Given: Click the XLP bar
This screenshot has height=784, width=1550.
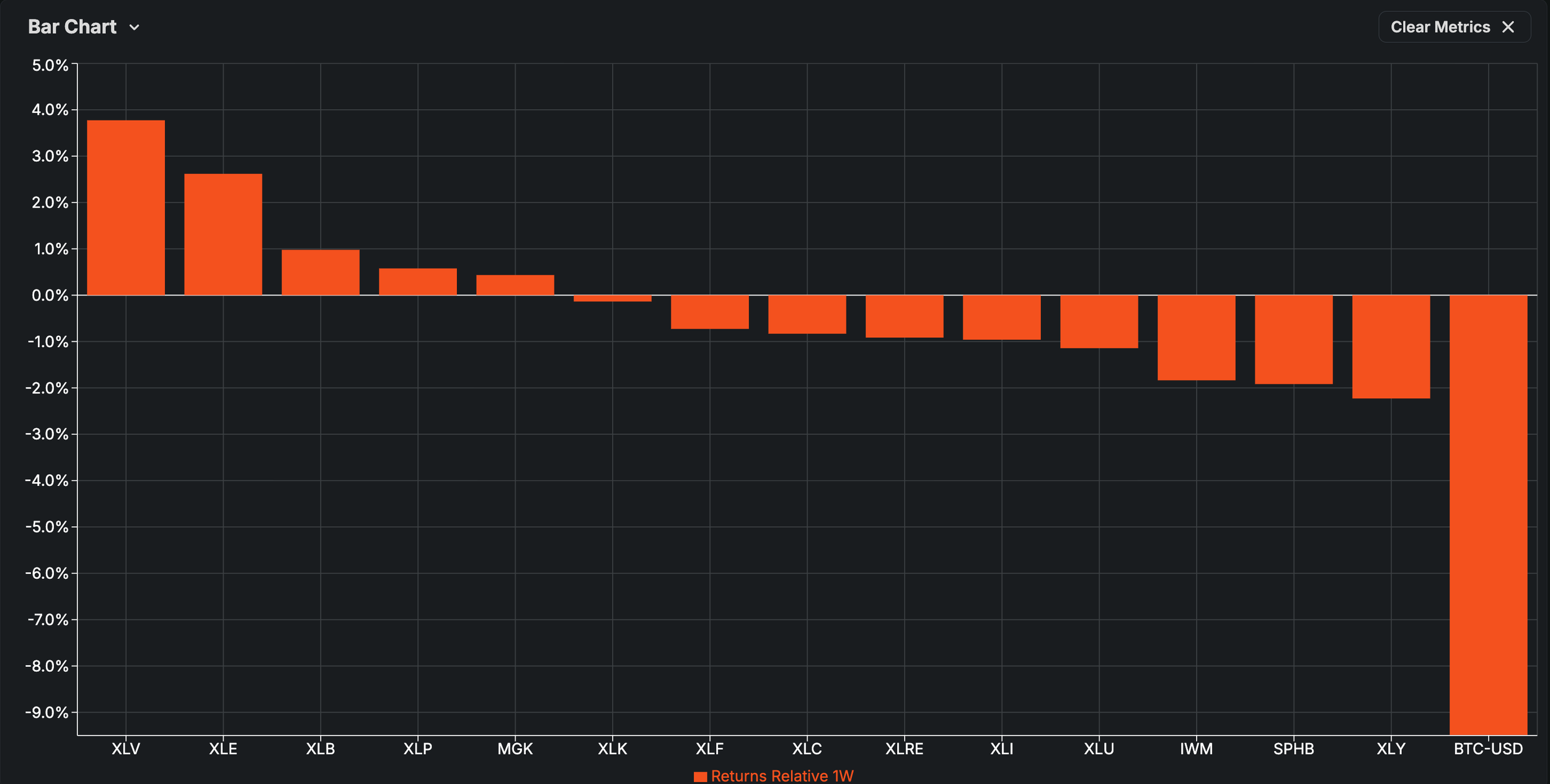Looking at the screenshot, I should click(x=418, y=282).
